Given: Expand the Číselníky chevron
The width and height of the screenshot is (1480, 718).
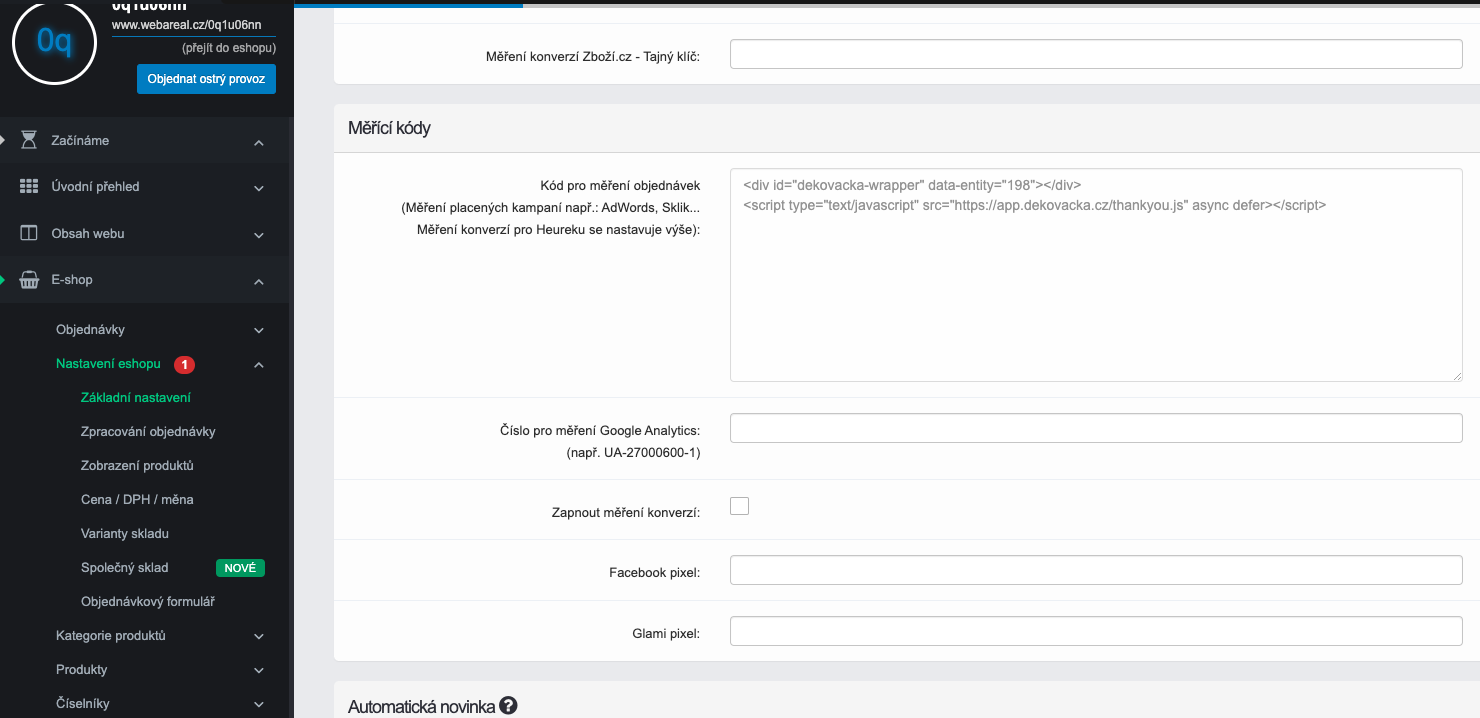Looking at the screenshot, I should [x=259, y=705].
